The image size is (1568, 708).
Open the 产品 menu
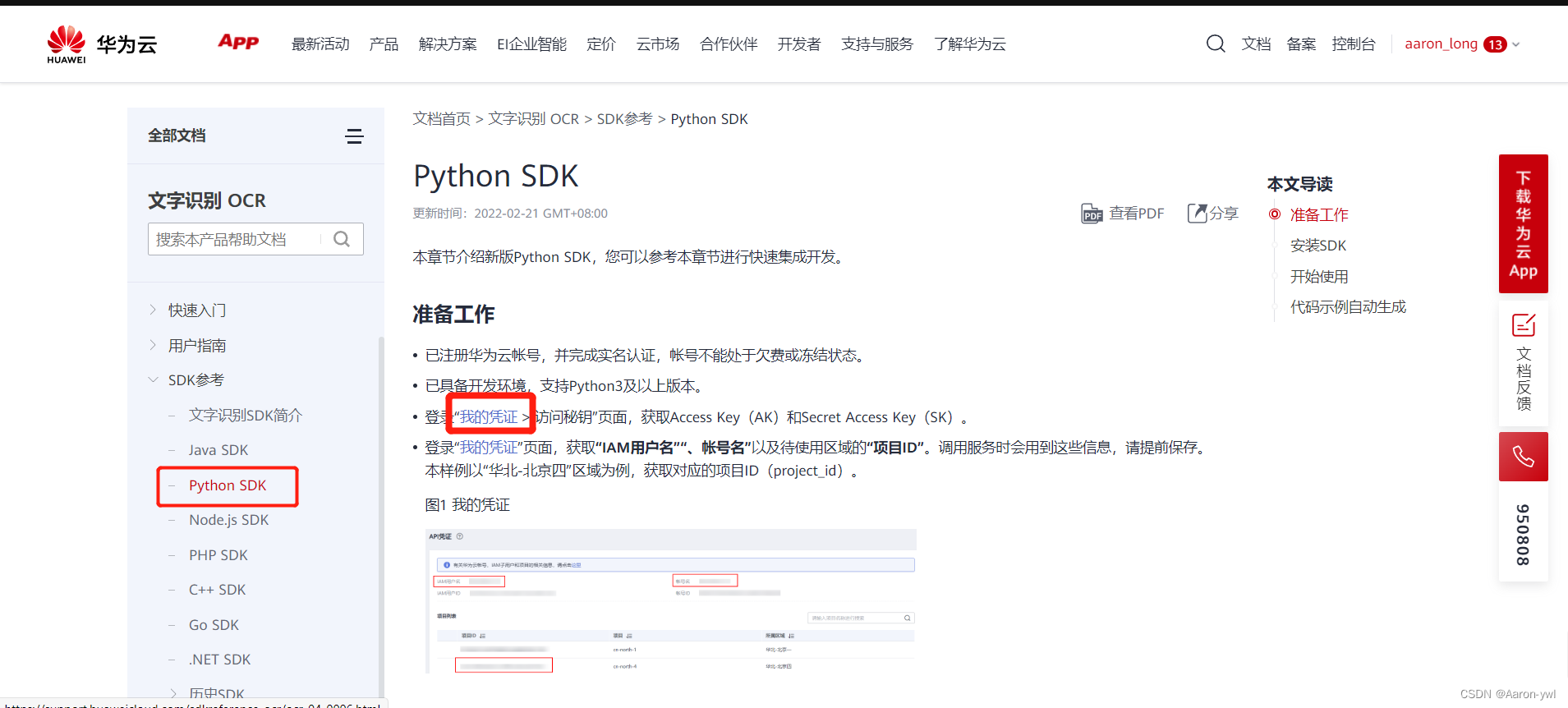click(384, 44)
